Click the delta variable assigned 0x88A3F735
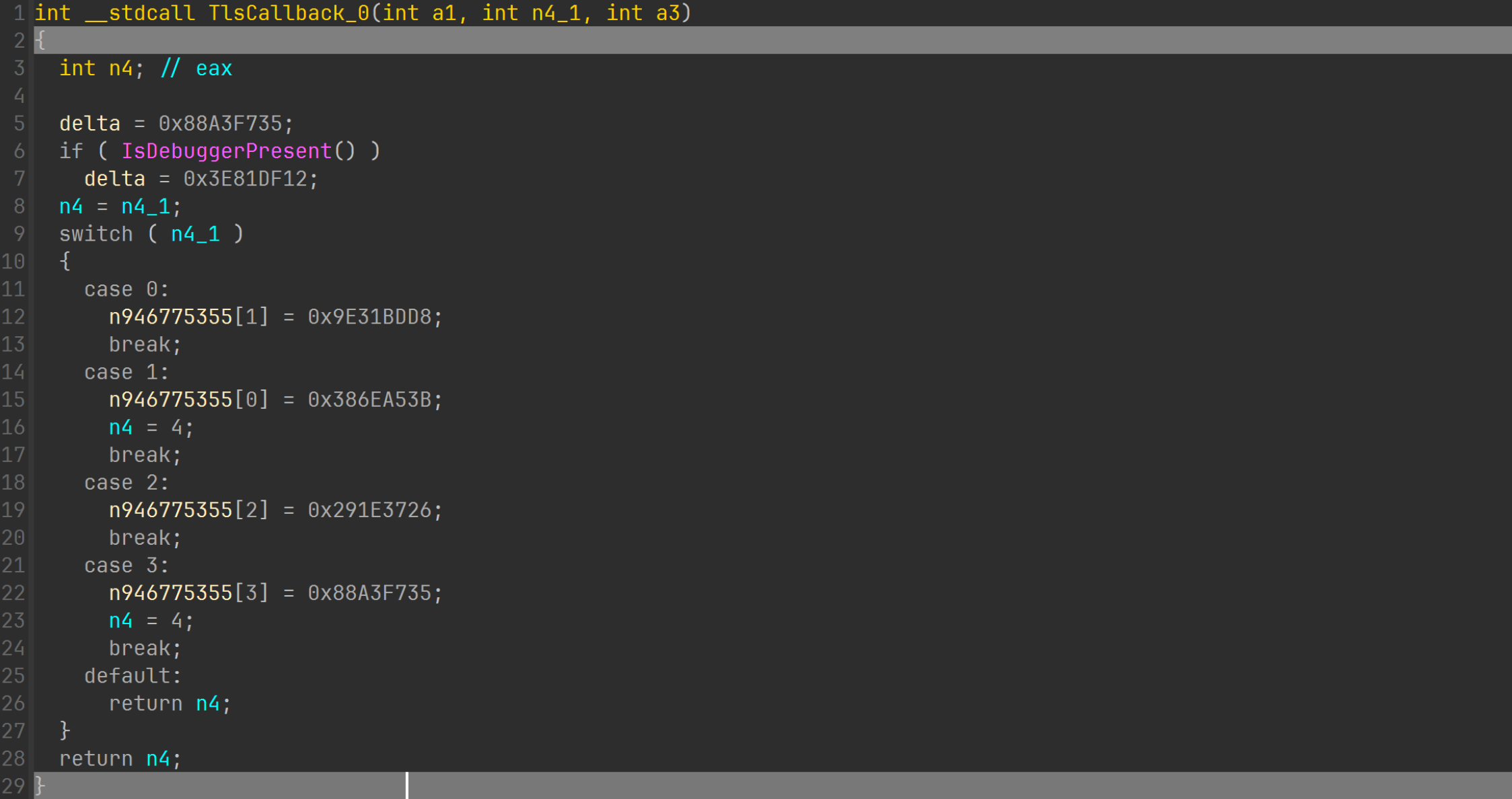The width and height of the screenshot is (1512, 799). 89,123
